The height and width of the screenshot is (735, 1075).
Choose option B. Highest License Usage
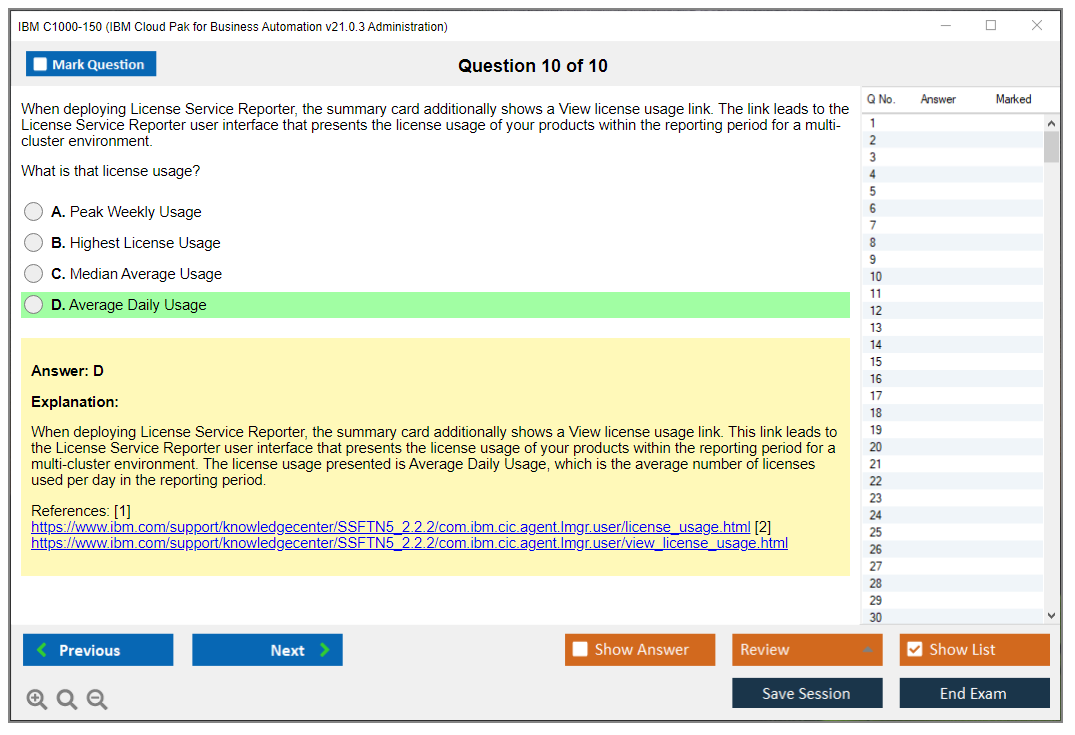[34, 243]
